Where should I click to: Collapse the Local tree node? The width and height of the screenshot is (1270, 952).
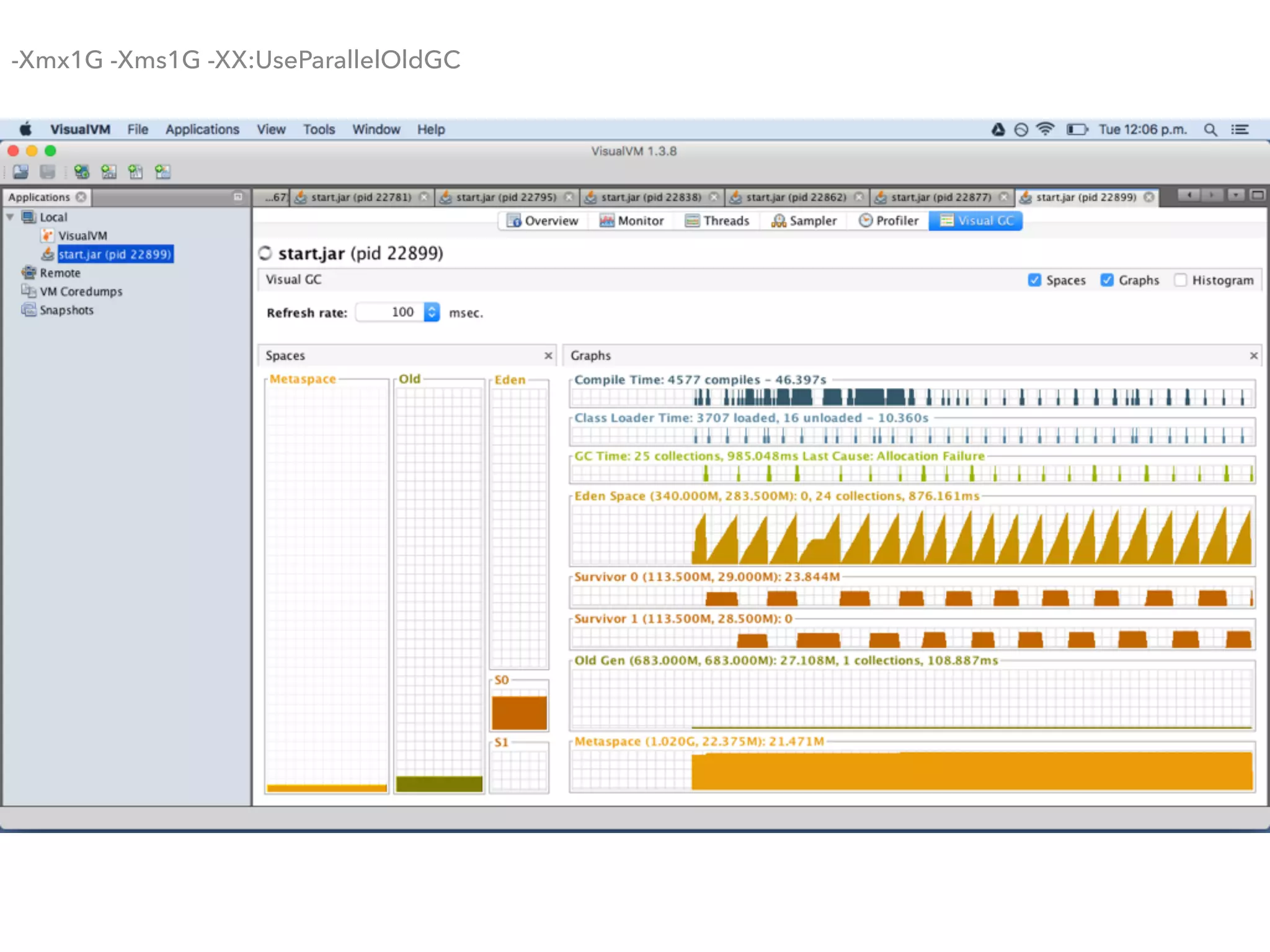[10, 217]
